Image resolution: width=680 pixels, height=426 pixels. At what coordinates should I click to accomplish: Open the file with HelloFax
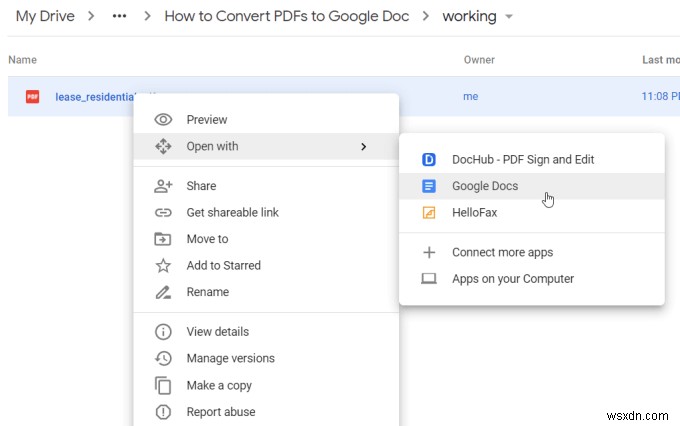(532, 213)
